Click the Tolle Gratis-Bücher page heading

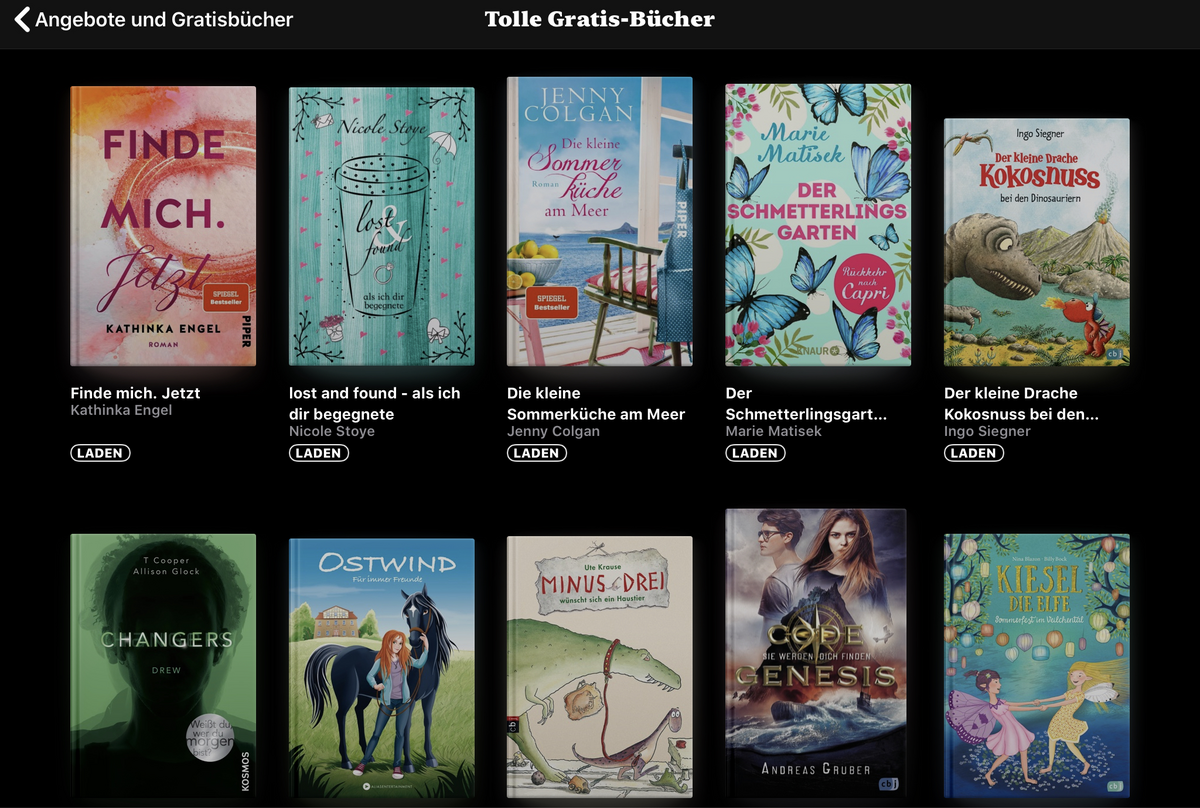click(x=600, y=19)
